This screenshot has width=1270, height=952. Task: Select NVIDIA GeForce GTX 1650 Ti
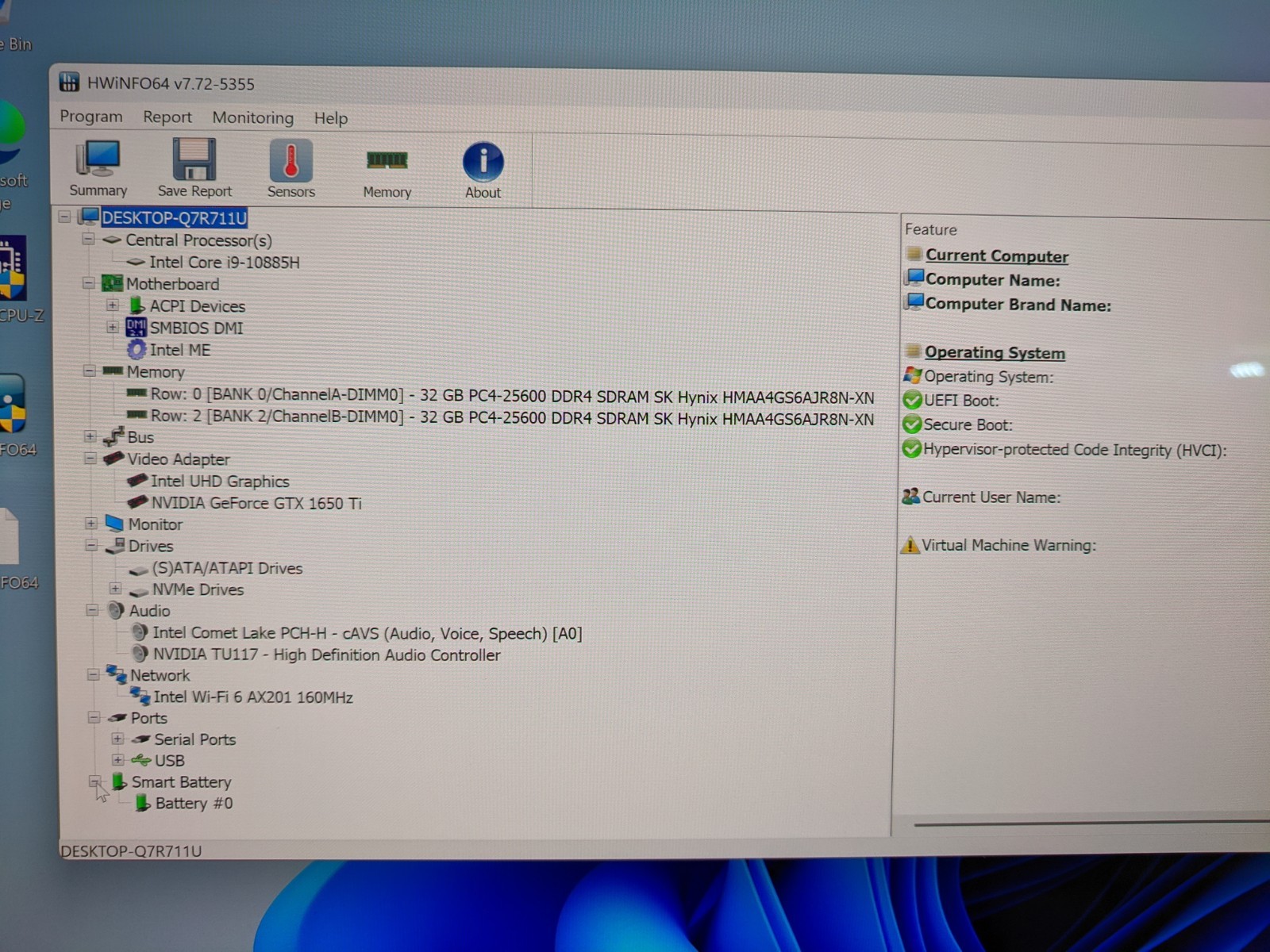(256, 502)
